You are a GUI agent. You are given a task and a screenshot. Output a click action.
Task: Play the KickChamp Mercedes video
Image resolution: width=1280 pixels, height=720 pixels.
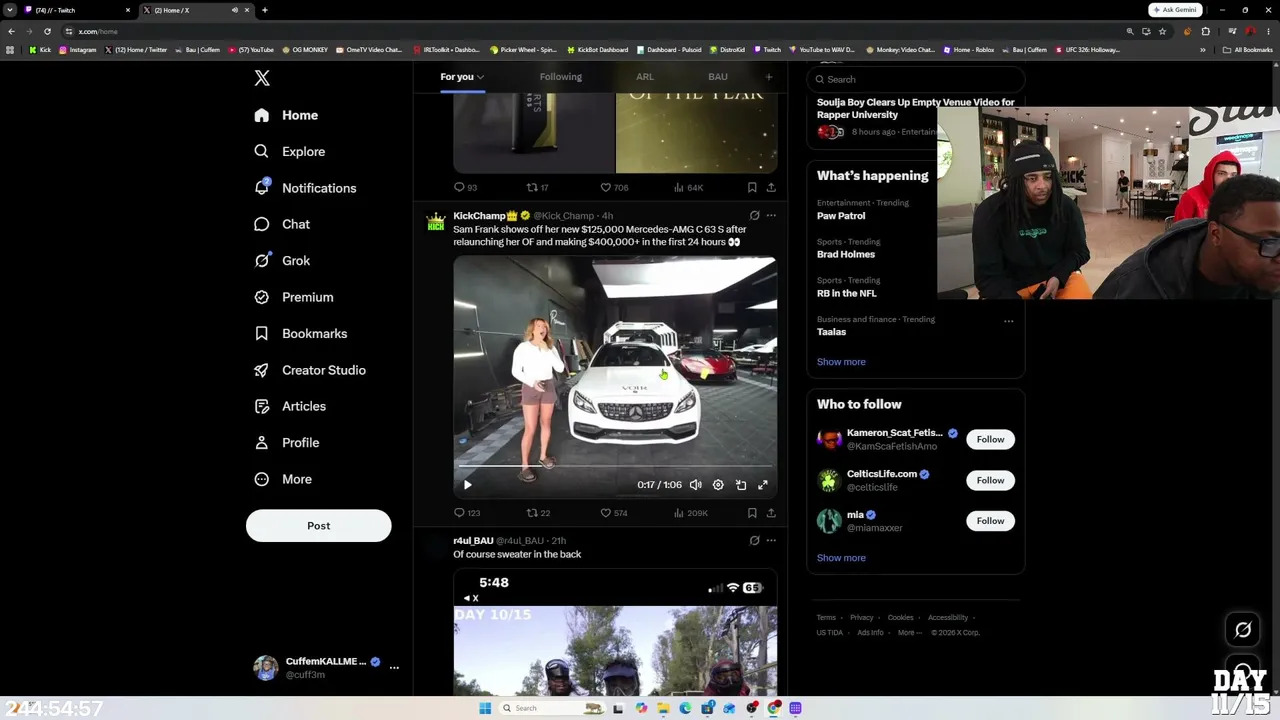467,485
